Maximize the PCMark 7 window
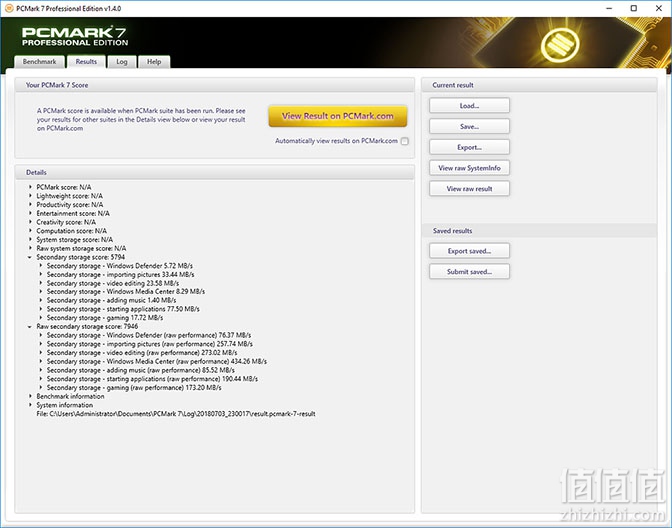This screenshot has width=672, height=528. [634, 8]
